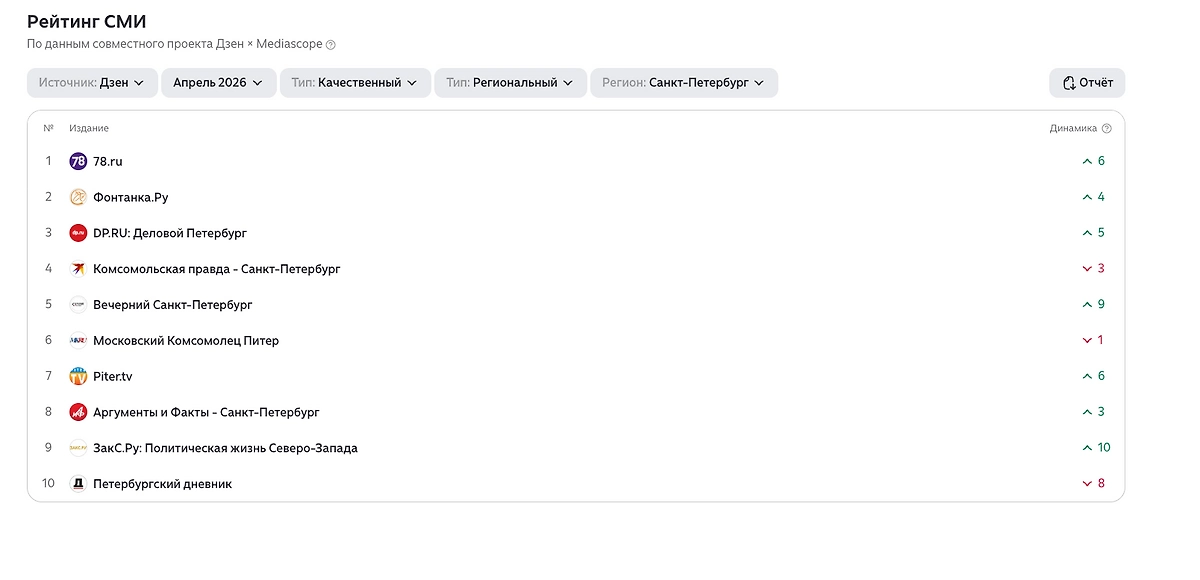Open the Апрель 2026 month dropdown
This screenshot has height=580, width=1200.
pyautogui.click(x=218, y=83)
